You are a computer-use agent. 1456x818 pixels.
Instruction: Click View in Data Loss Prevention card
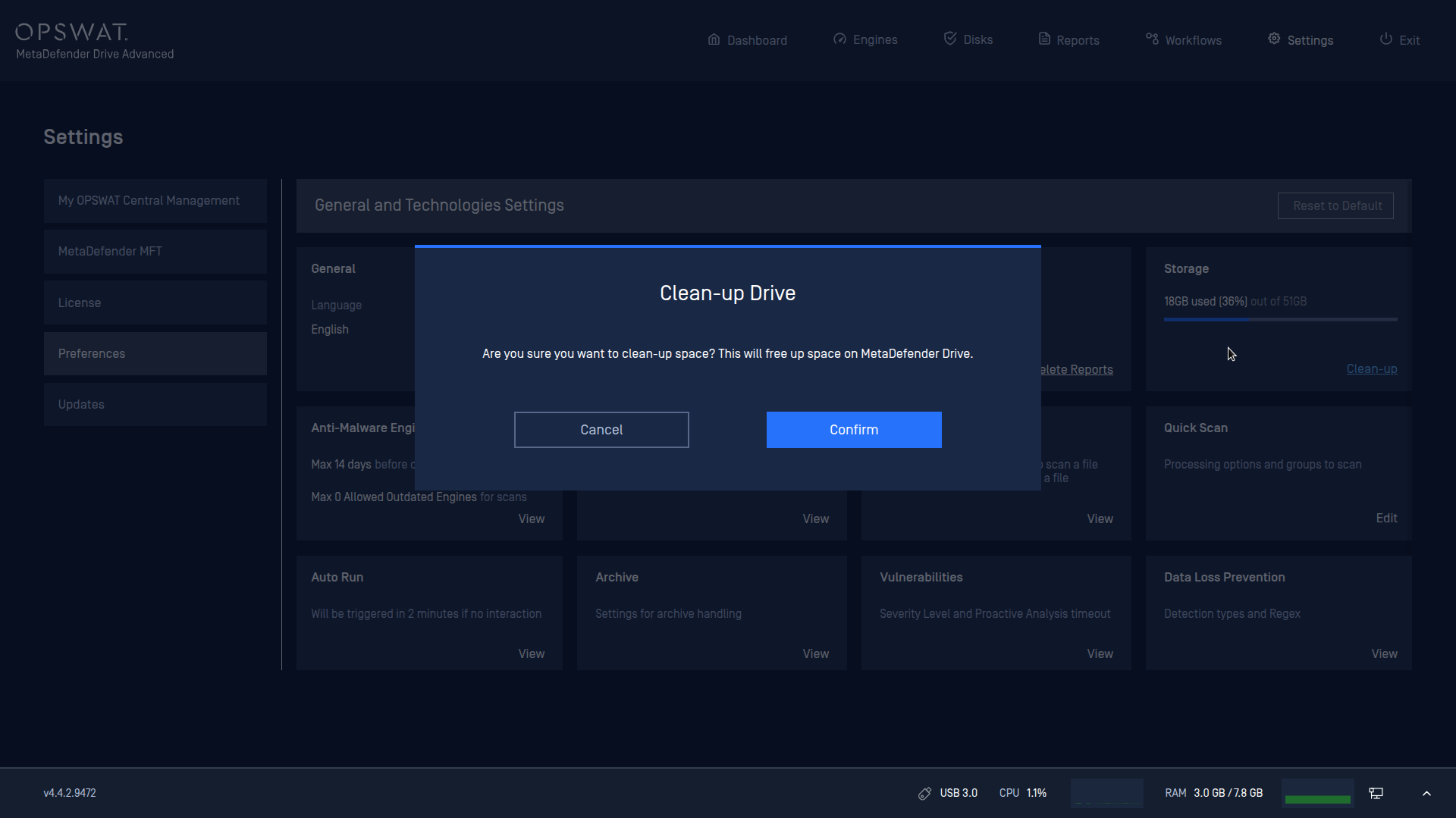pos(1385,654)
